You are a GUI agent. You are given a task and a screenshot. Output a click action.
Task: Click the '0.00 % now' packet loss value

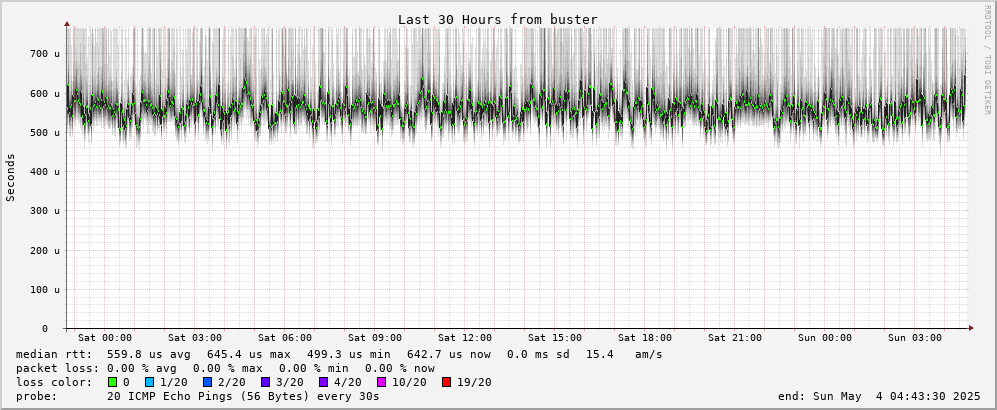[400, 369]
